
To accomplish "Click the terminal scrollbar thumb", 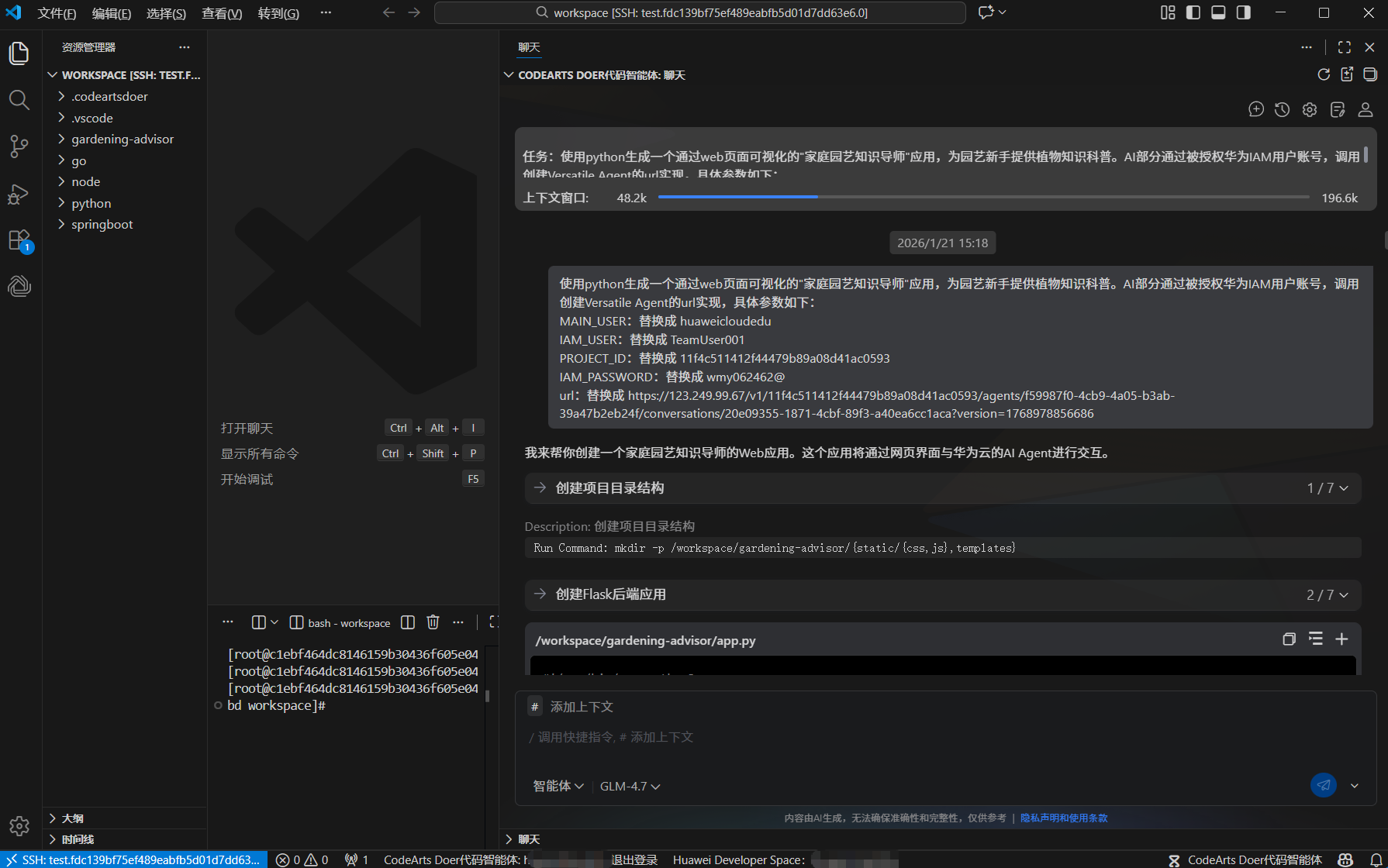I will click(487, 696).
